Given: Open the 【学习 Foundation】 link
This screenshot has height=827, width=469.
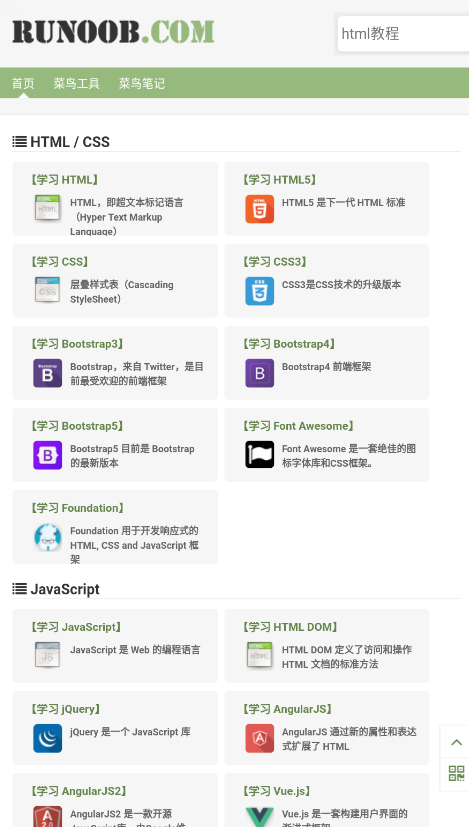Looking at the screenshot, I should 78,508.
